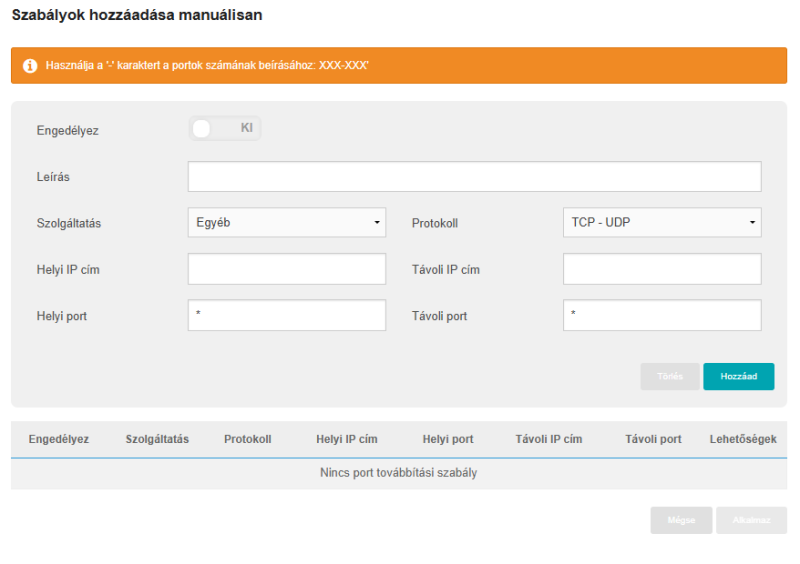Toggle the Engedélyez switch on
Image resolution: width=800 pixels, height=564 pixels.
point(225,129)
